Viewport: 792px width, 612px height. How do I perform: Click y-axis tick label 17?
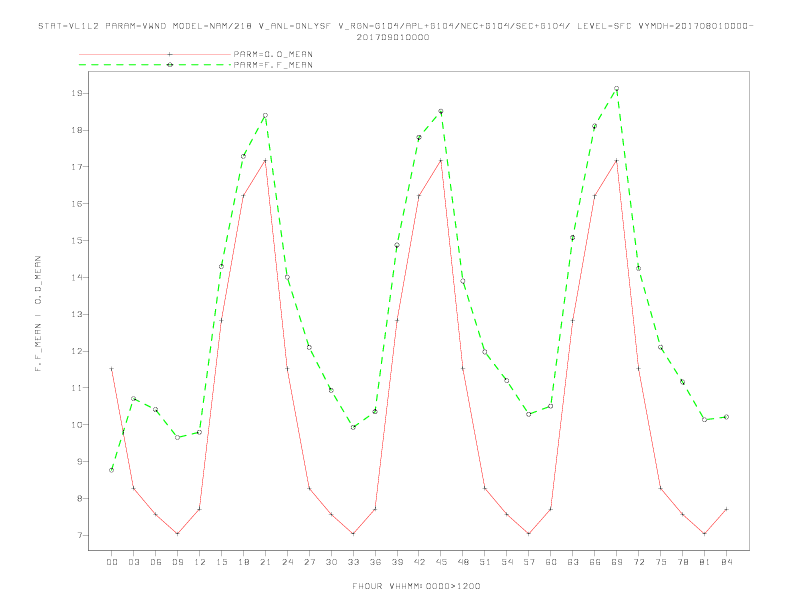click(x=77, y=167)
